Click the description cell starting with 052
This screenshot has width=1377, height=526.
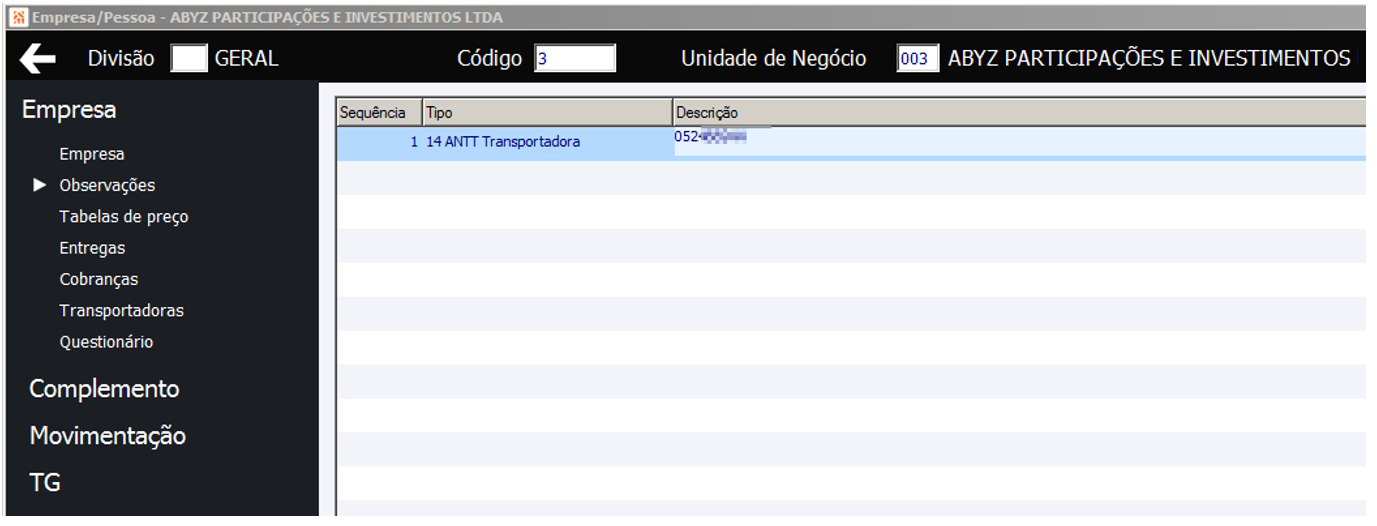(x=1020, y=142)
